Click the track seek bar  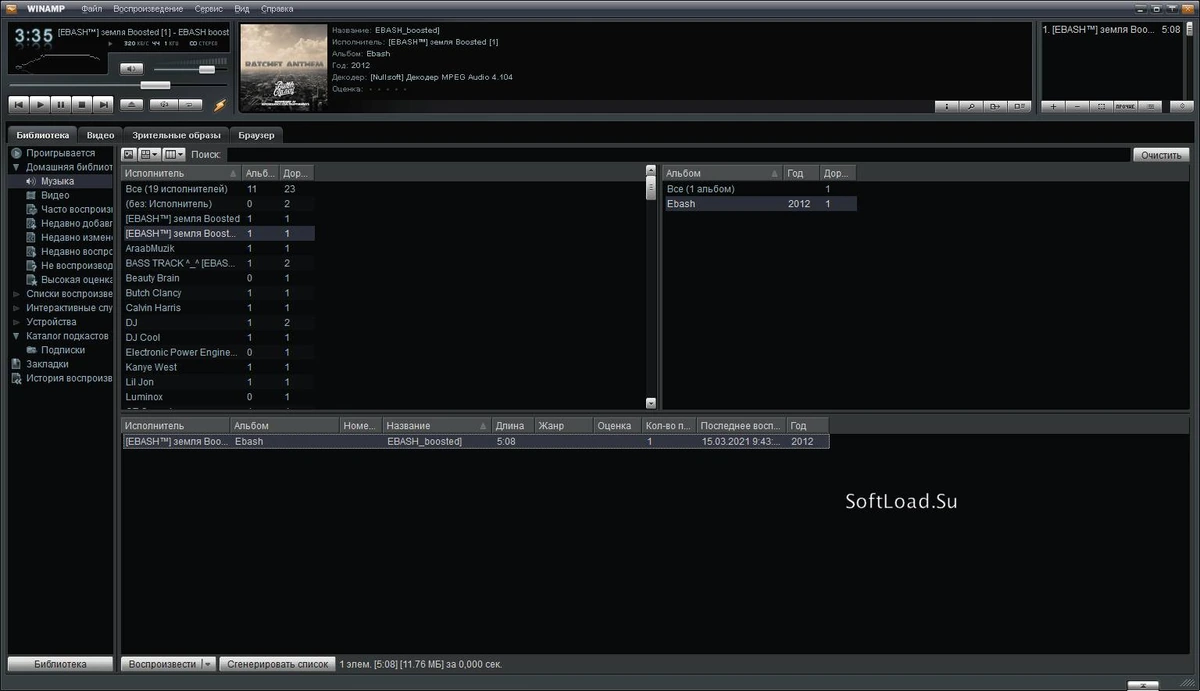118,86
